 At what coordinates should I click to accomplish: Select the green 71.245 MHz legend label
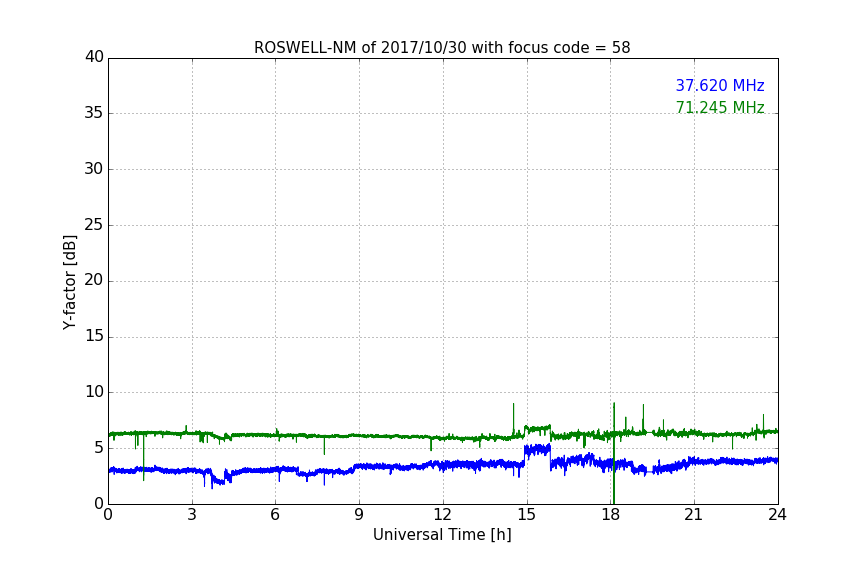pyautogui.click(x=720, y=107)
